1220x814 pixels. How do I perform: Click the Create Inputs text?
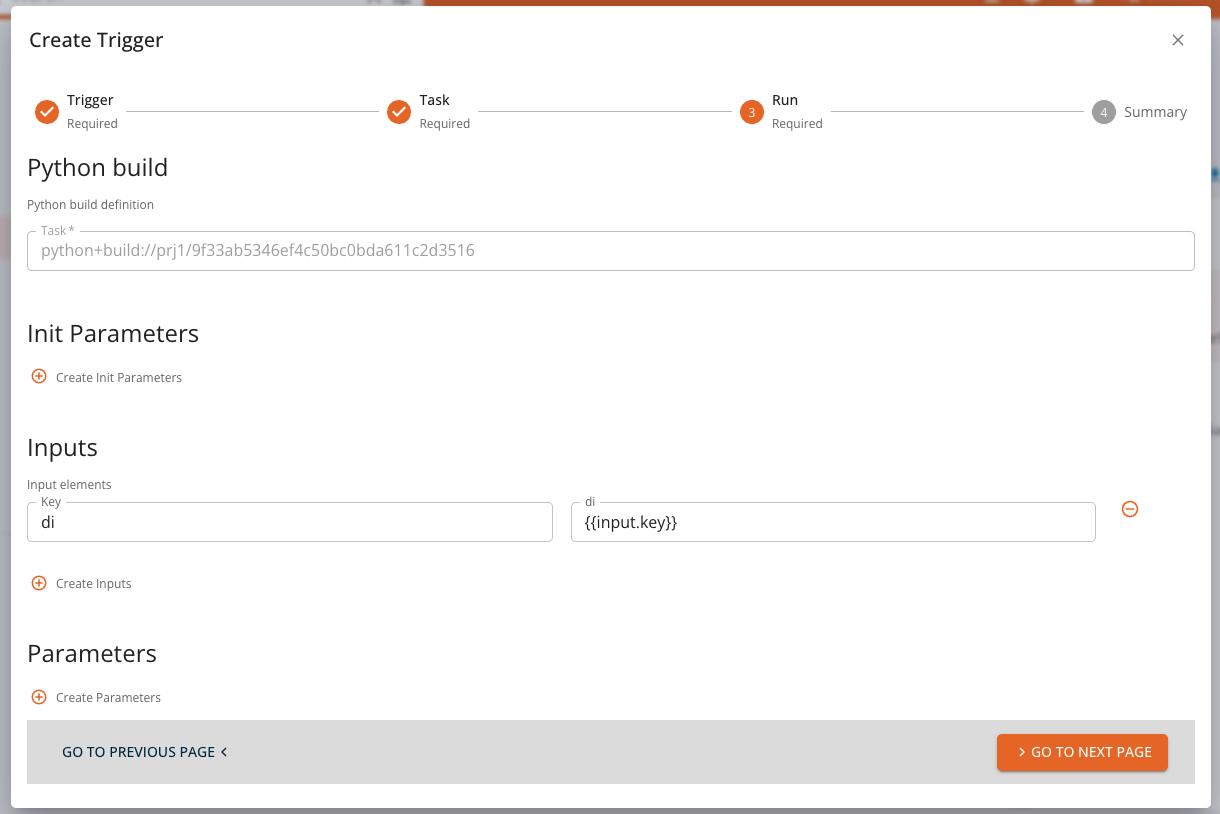coord(94,584)
